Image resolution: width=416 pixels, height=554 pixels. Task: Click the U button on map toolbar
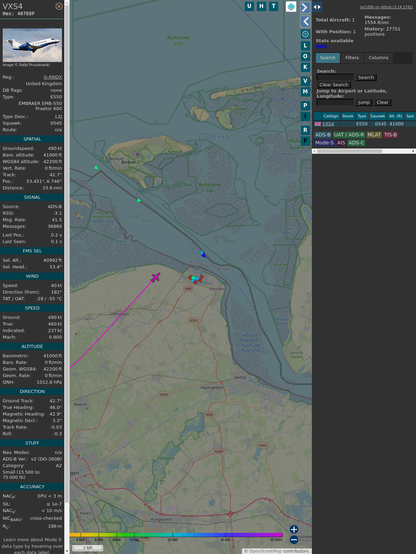pyautogui.click(x=249, y=6)
